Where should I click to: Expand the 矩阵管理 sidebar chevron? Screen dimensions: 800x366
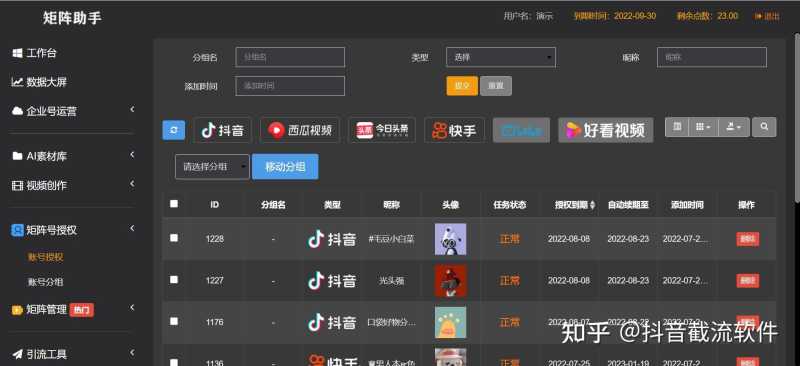pyautogui.click(x=132, y=307)
